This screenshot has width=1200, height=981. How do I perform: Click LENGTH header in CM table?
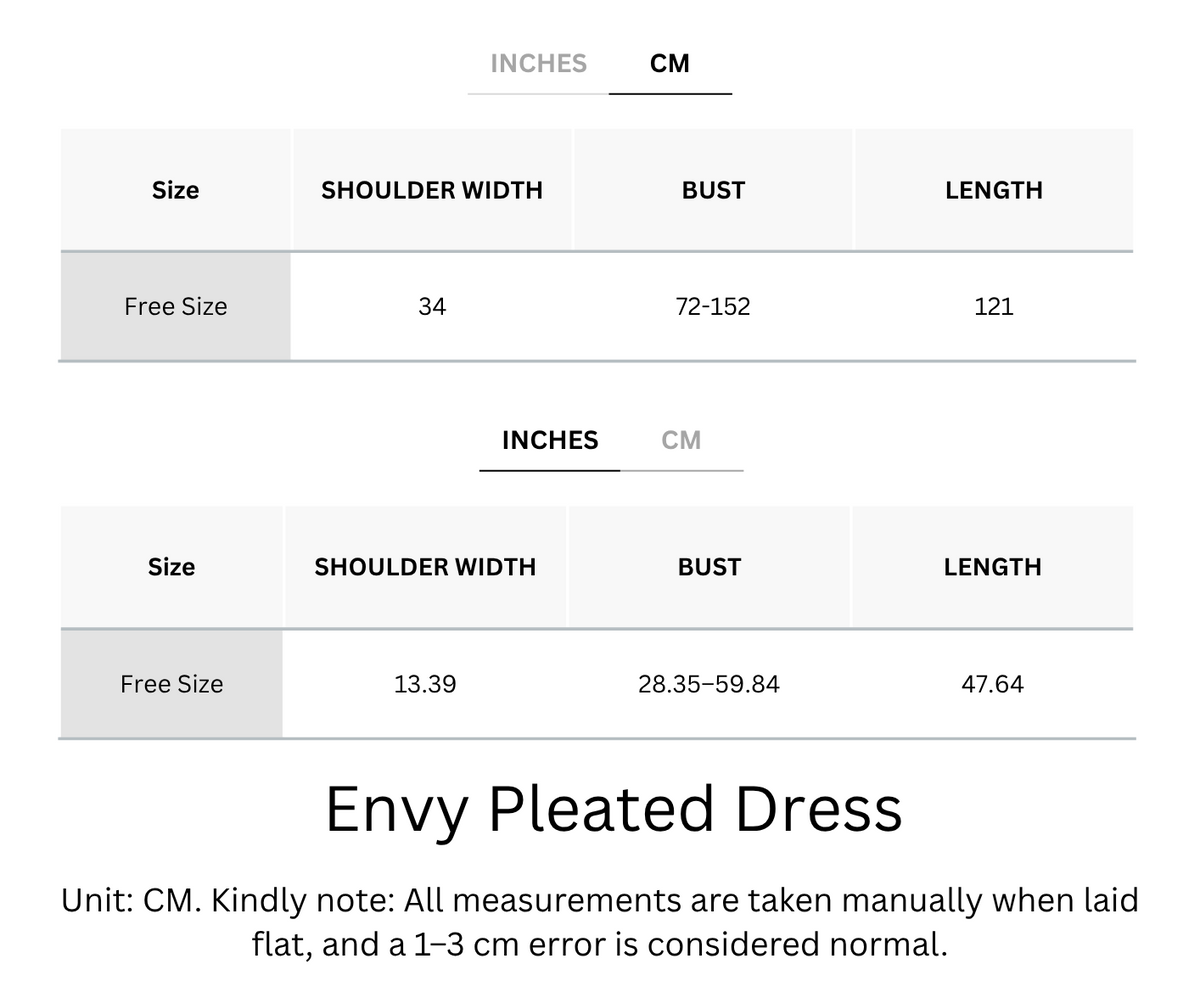(x=994, y=190)
